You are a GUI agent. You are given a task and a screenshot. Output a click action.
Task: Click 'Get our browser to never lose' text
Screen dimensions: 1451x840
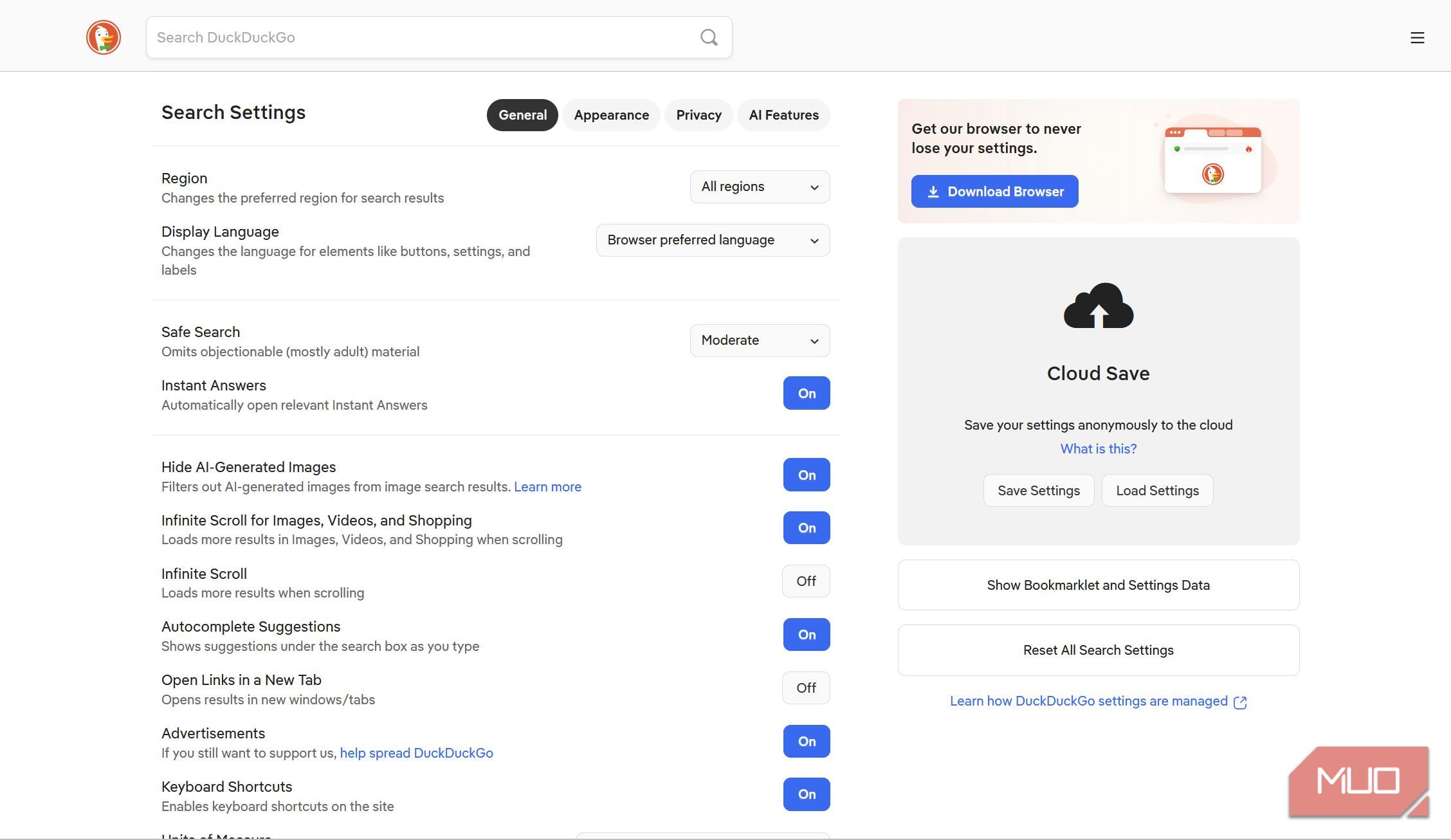996,138
